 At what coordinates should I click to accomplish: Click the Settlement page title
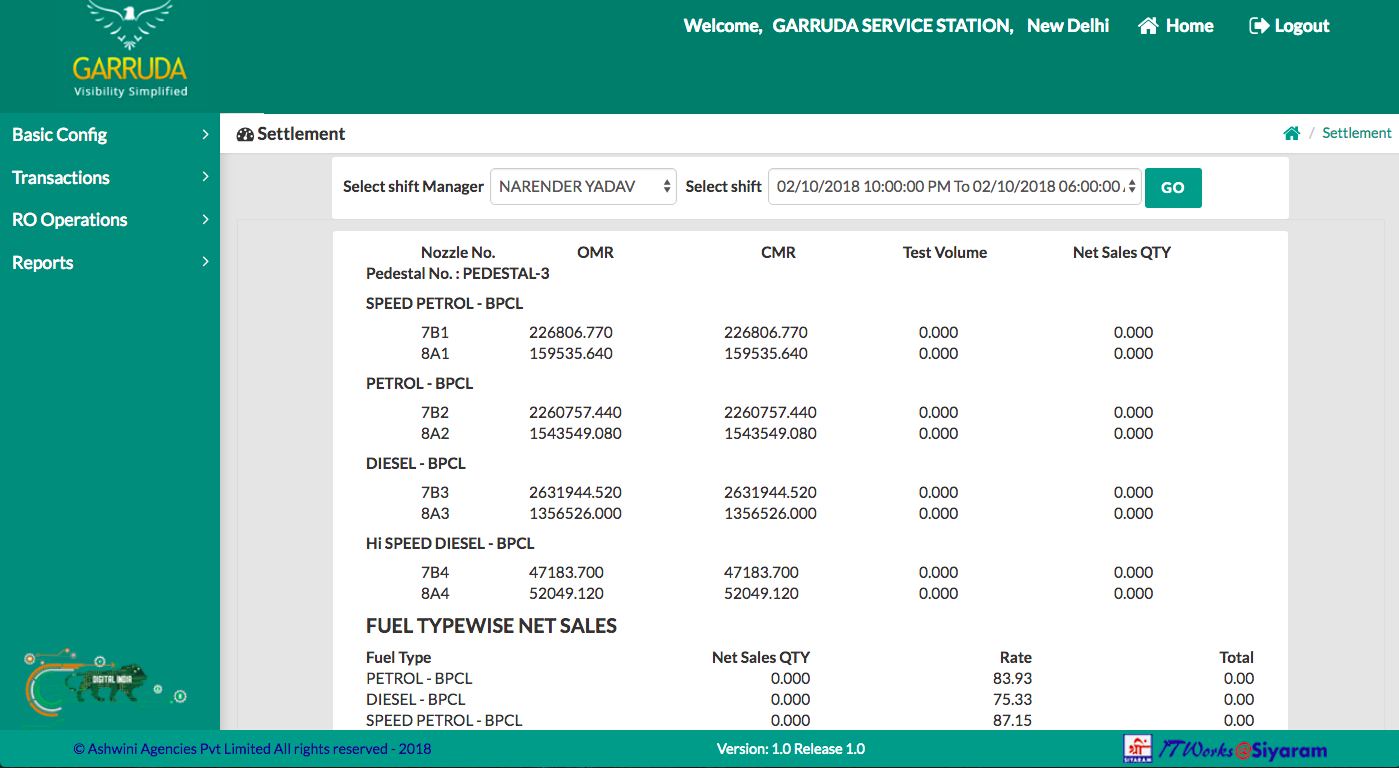pyautogui.click(x=301, y=134)
